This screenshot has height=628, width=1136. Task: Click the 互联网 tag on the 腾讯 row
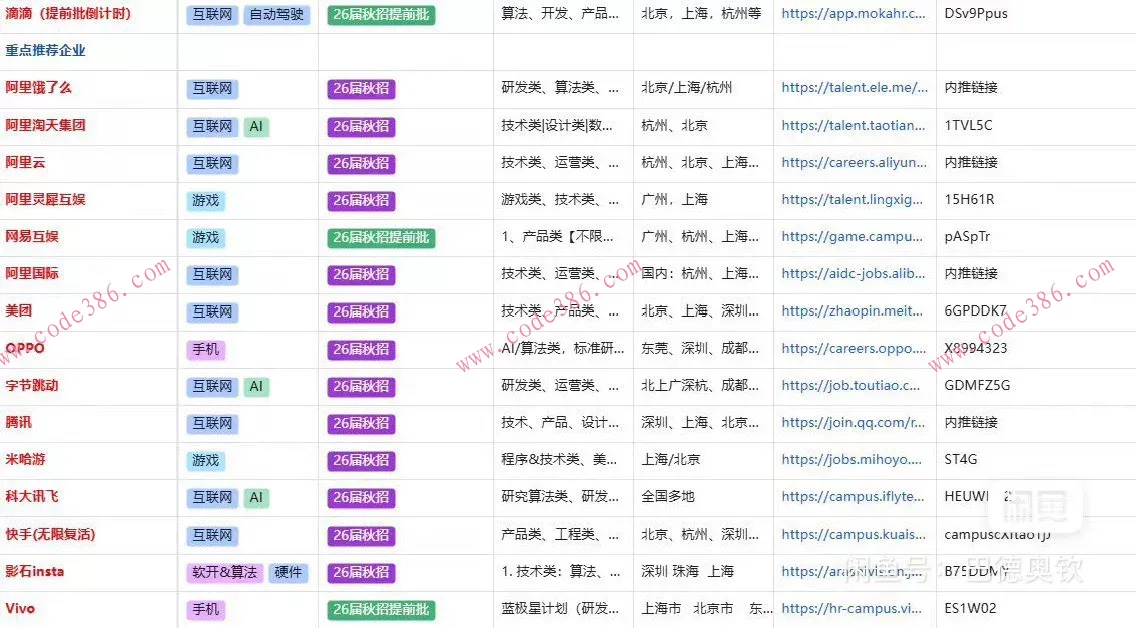click(x=211, y=423)
